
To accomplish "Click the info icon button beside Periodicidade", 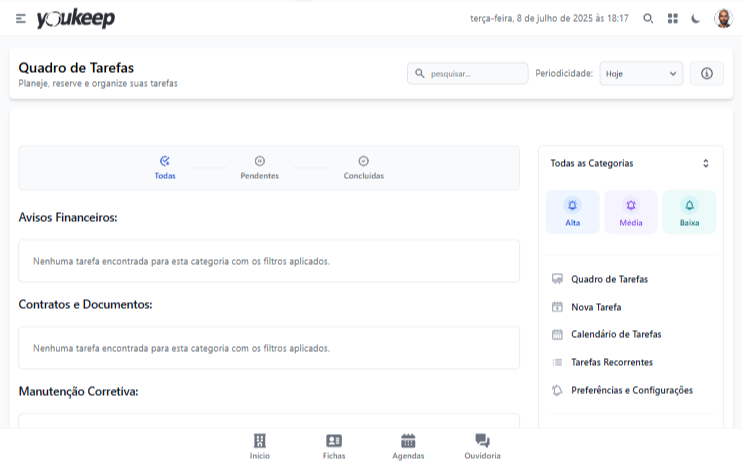I will (707, 73).
